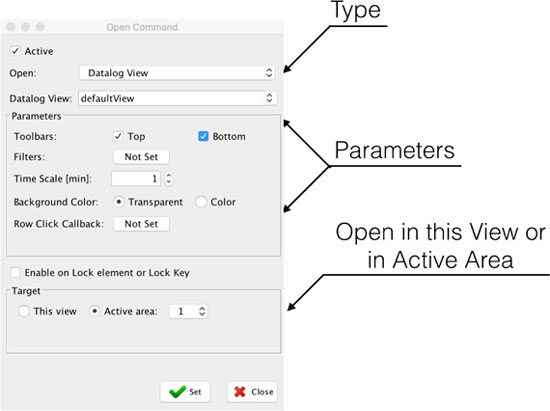Choose the Color background radio button
550x411 pixels.
(201, 202)
